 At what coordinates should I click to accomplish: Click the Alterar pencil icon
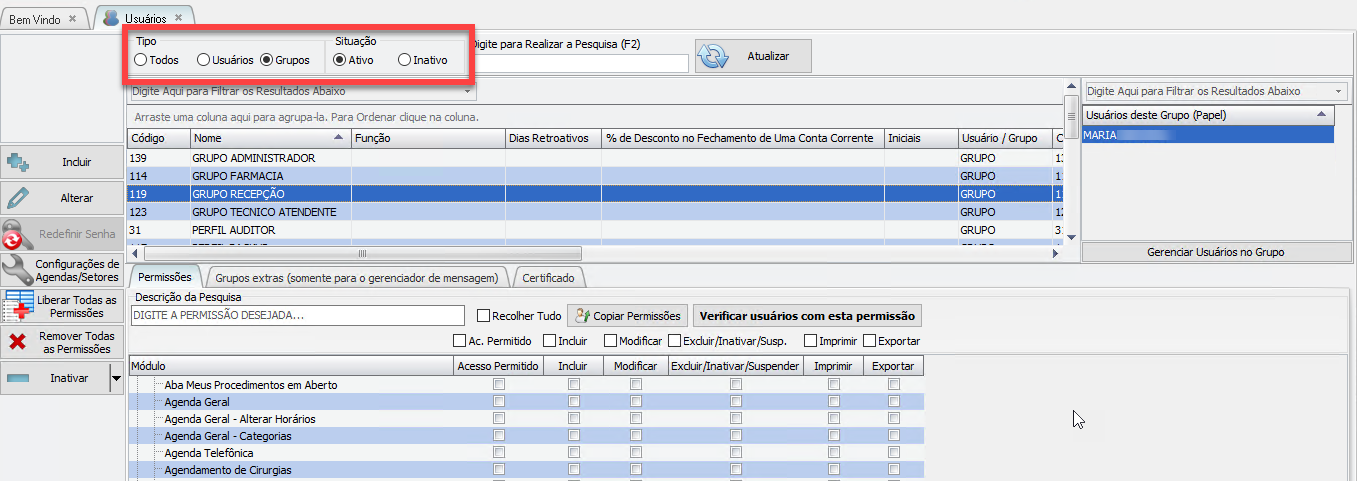pos(17,198)
